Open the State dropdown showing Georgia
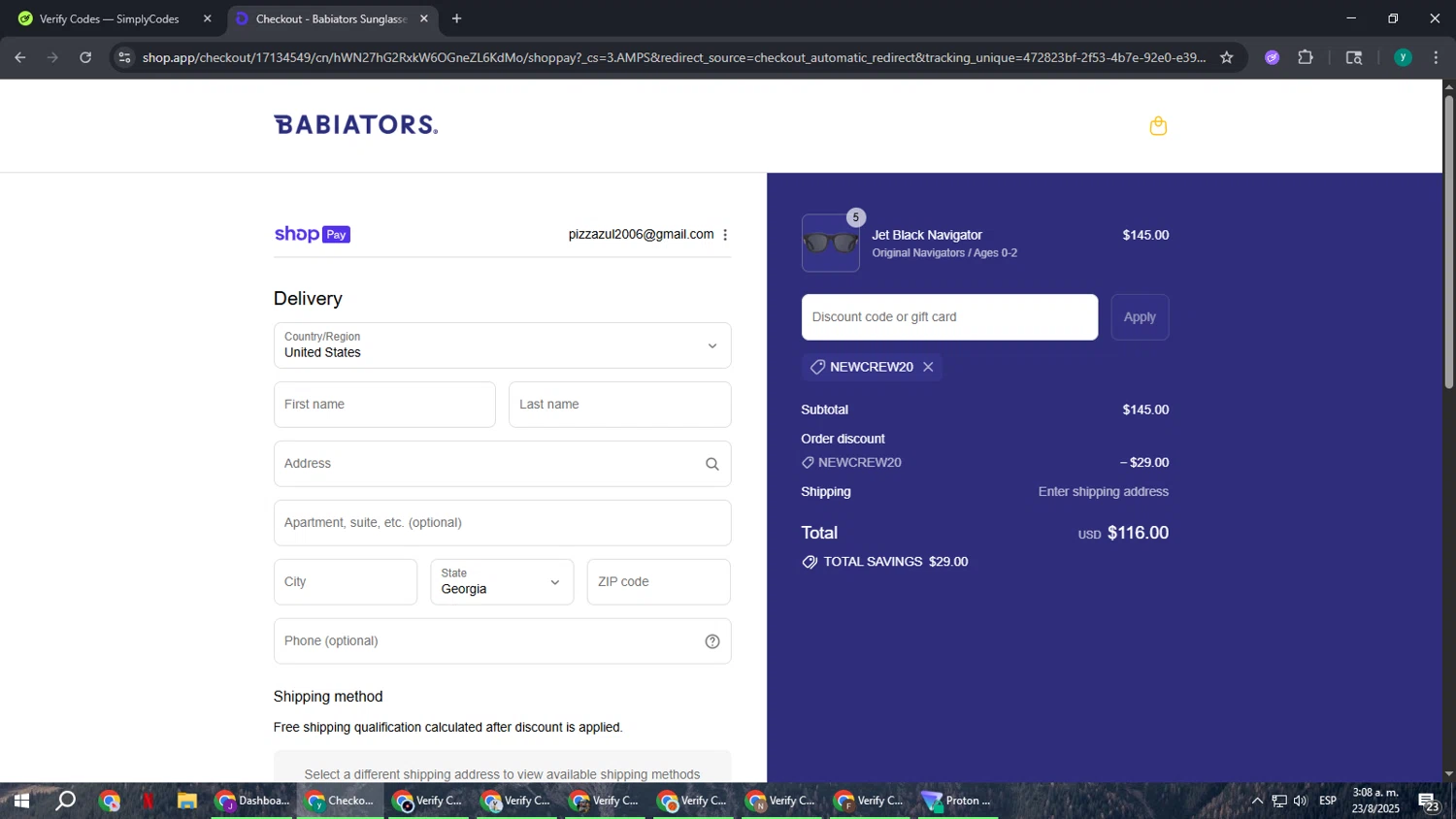 [x=502, y=582]
